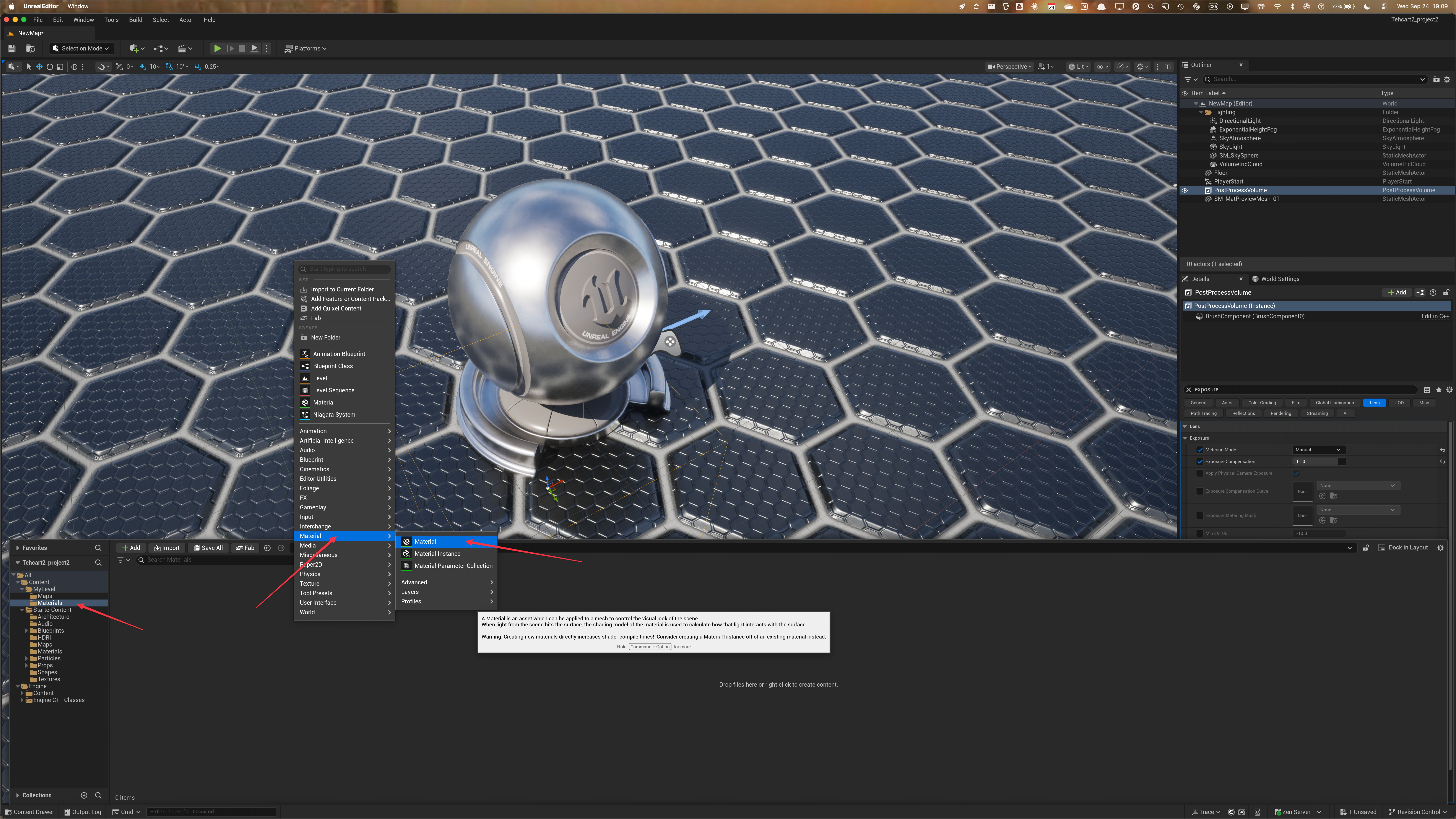Image resolution: width=1456 pixels, height=819 pixels.
Task: Open the Lit view mode dropdown
Action: tap(1078, 67)
